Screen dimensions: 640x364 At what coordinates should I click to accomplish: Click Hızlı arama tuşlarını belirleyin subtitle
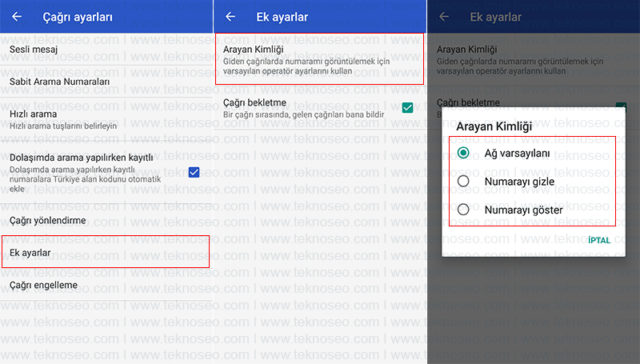(63, 126)
